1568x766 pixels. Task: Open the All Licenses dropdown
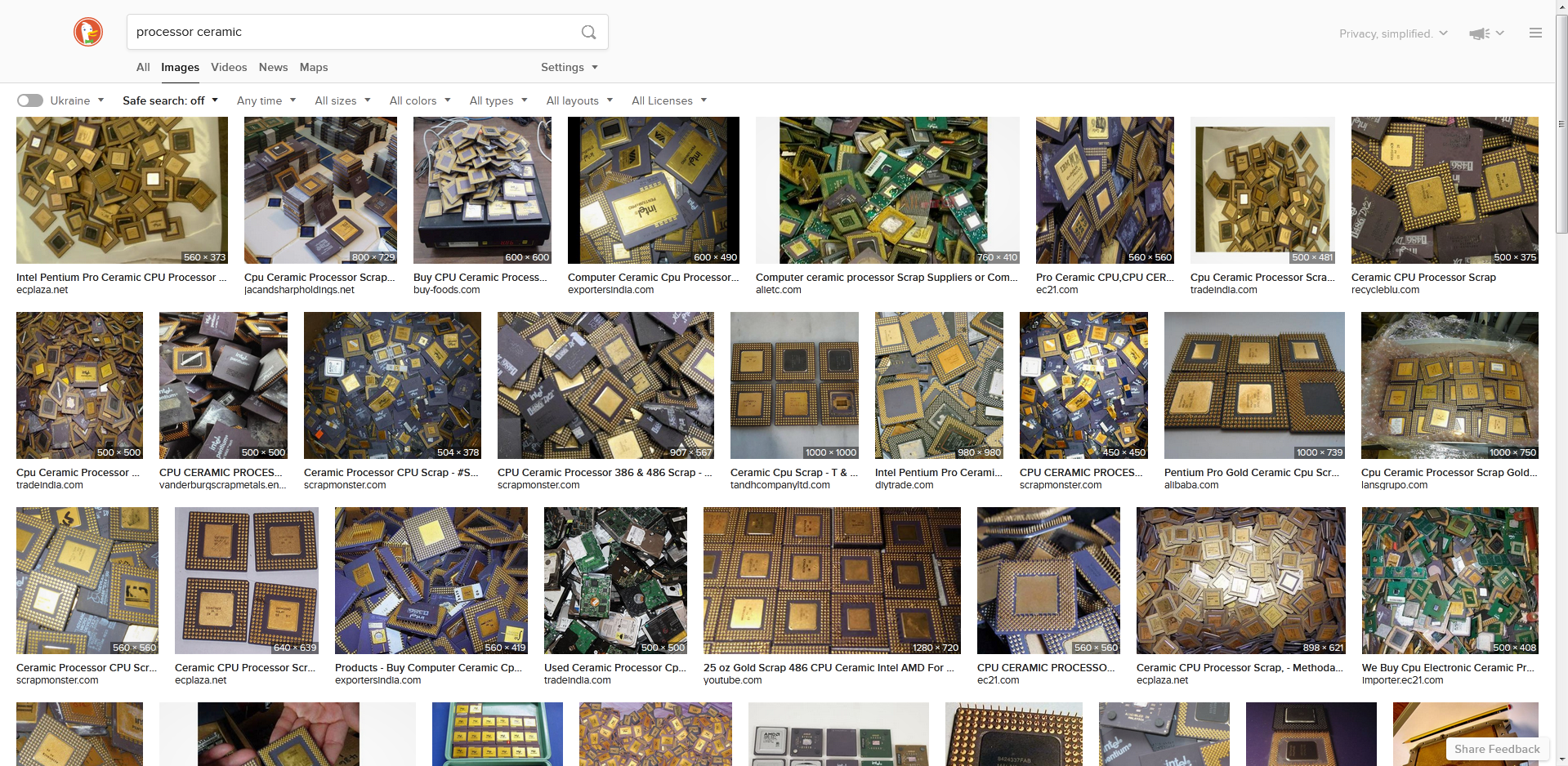point(668,100)
